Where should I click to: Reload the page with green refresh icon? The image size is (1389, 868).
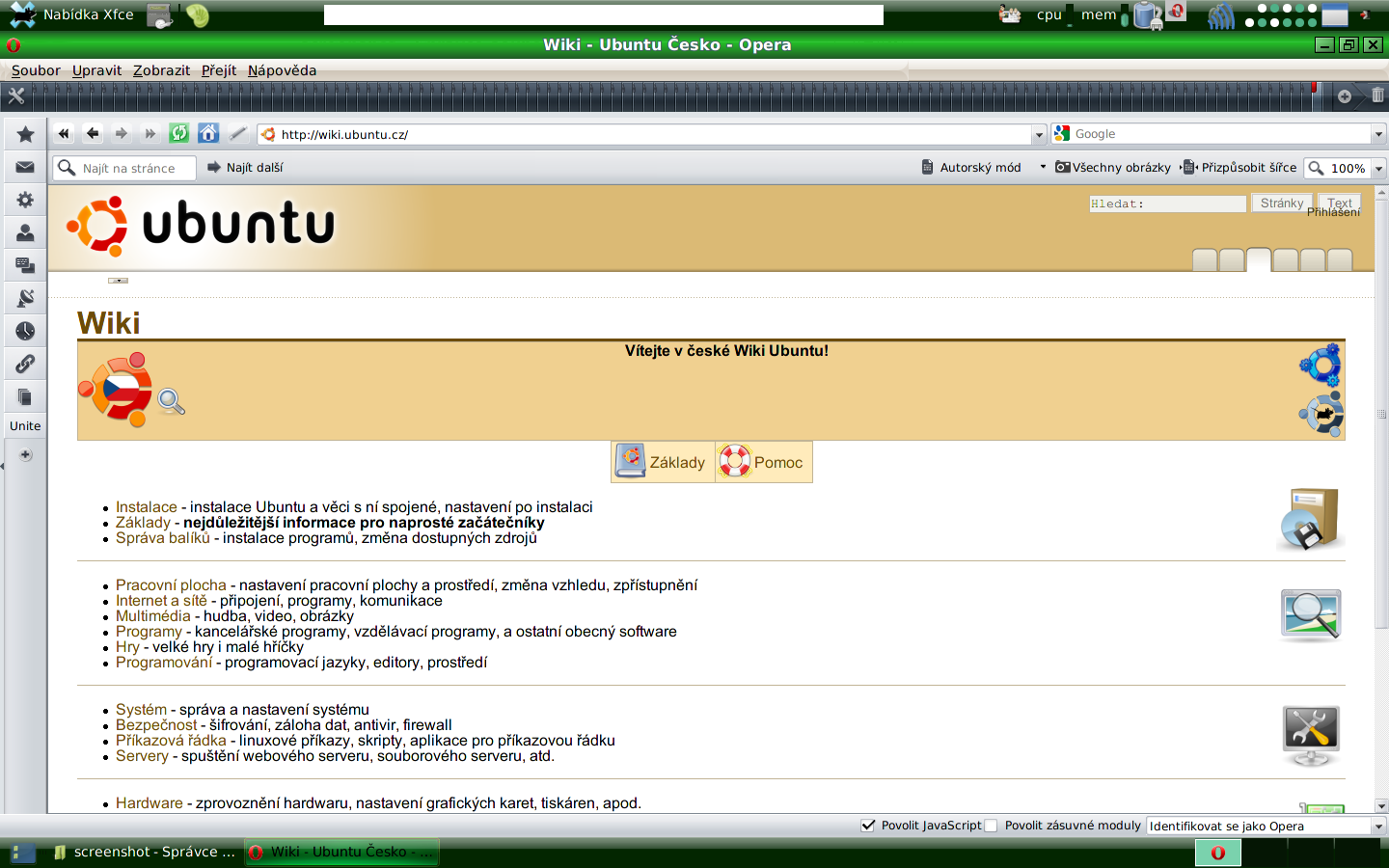[x=179, y=134]
